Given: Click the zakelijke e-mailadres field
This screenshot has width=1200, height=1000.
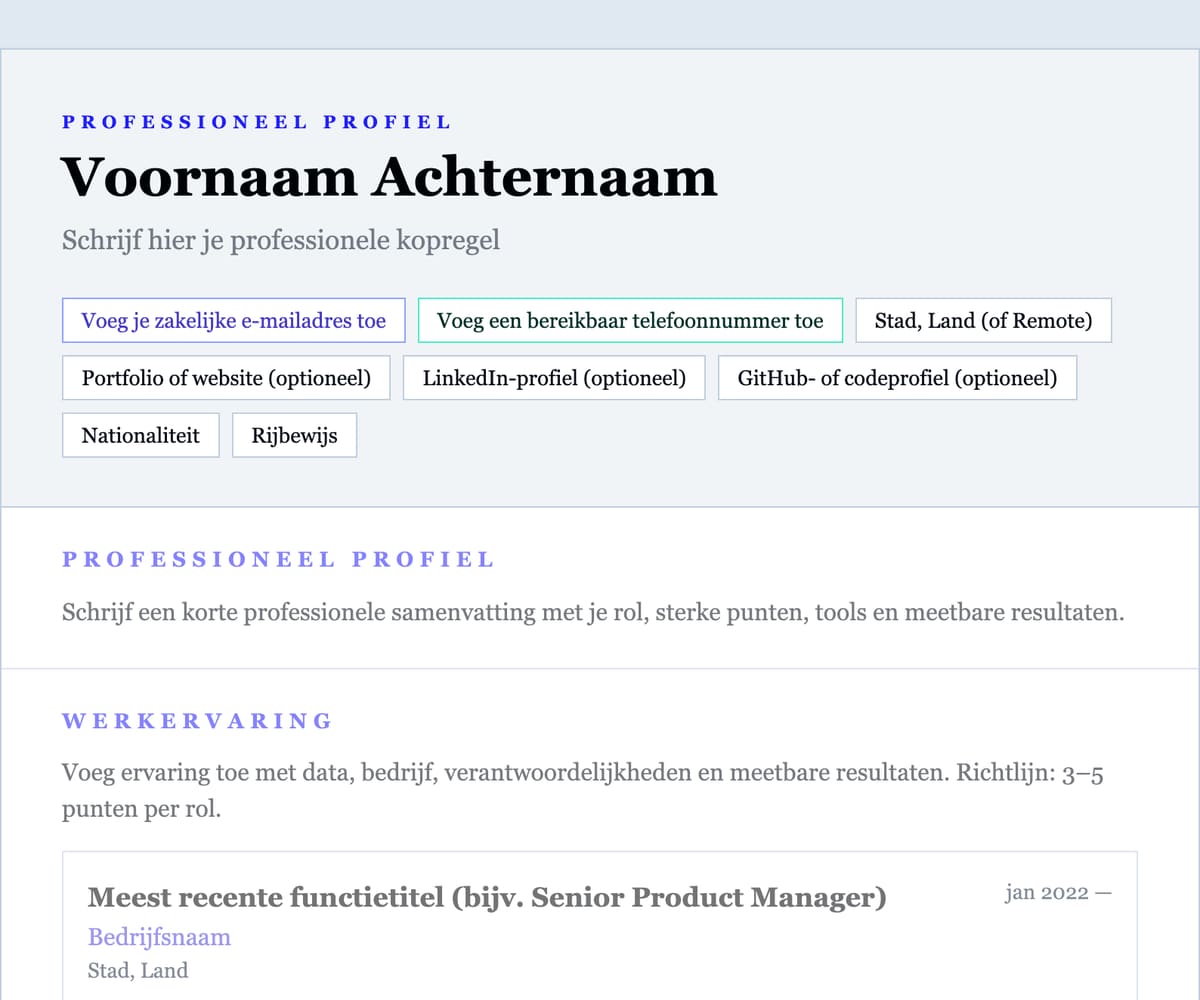Looking at the screenshot, I should [233, 320].
